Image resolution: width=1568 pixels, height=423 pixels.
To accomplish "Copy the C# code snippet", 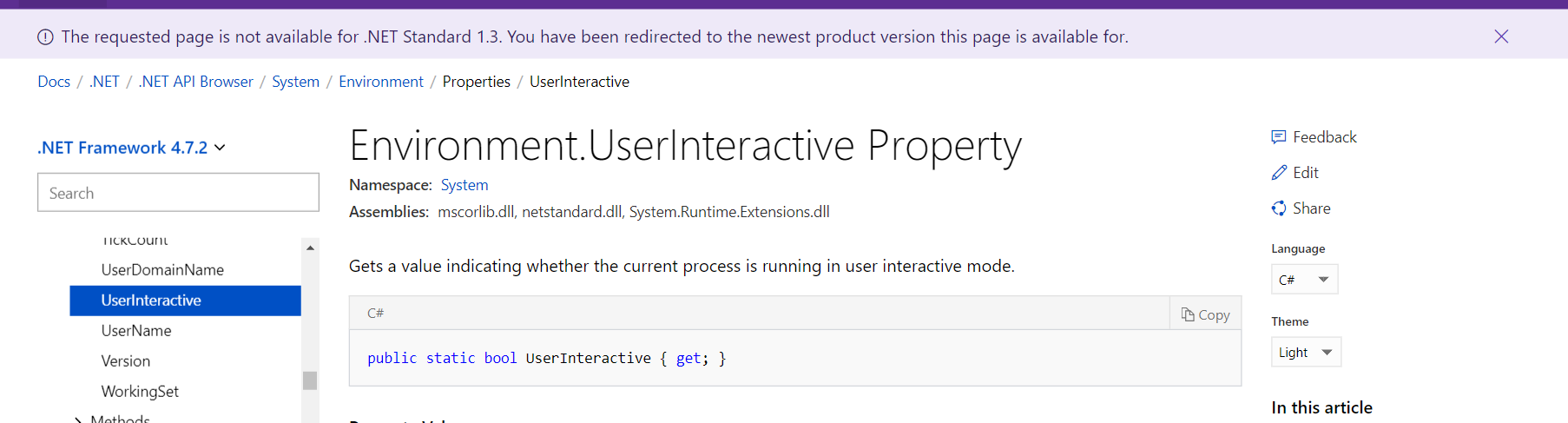I will tap(1205, 314).
